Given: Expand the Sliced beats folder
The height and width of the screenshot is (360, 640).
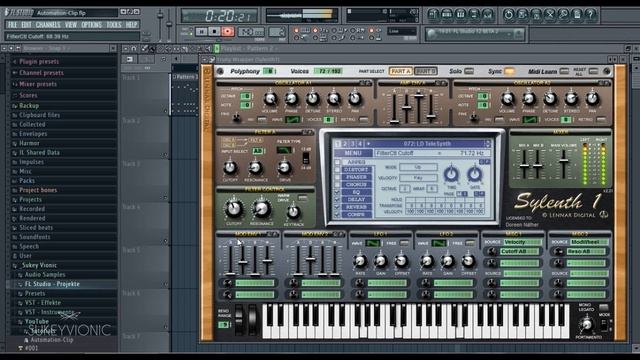Looking at the screenshot, I should [36, 228].
